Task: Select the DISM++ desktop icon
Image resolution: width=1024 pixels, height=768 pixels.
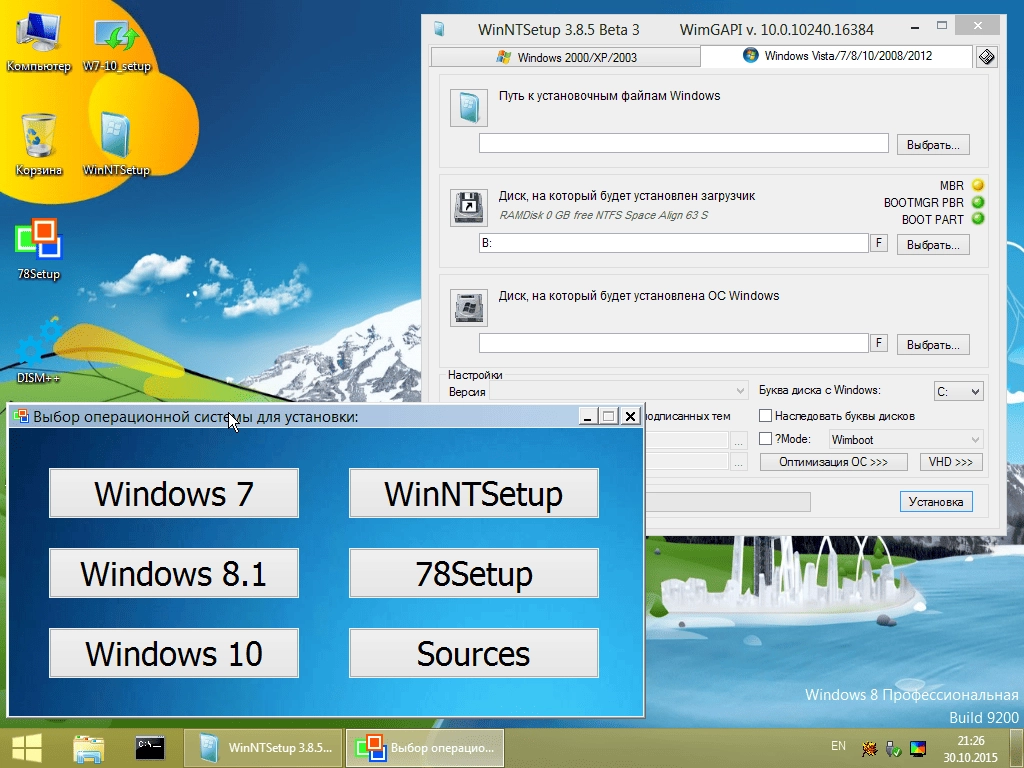Action: pos(38,351)
